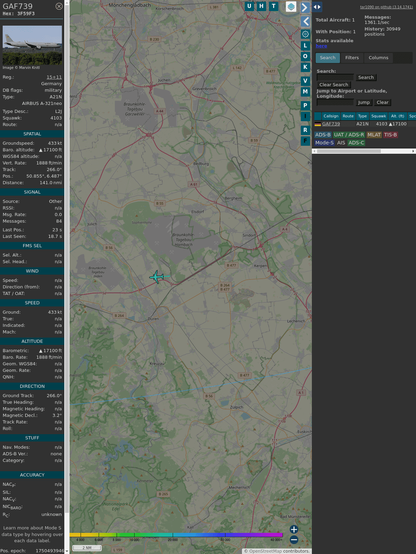The image size is (416, 554).
Task: Toggle the L labels button
Action: click(305, 46)
